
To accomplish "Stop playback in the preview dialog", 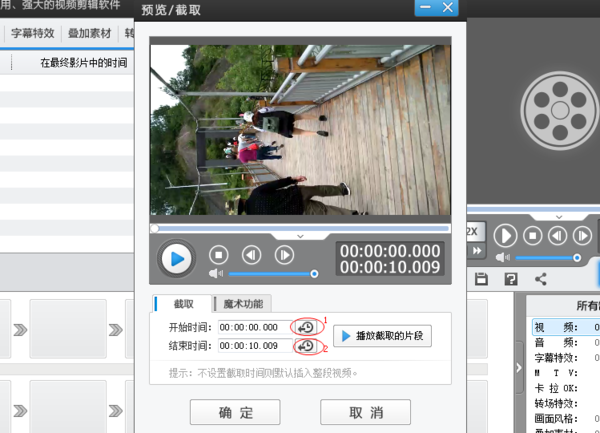I will coord(221,255).
